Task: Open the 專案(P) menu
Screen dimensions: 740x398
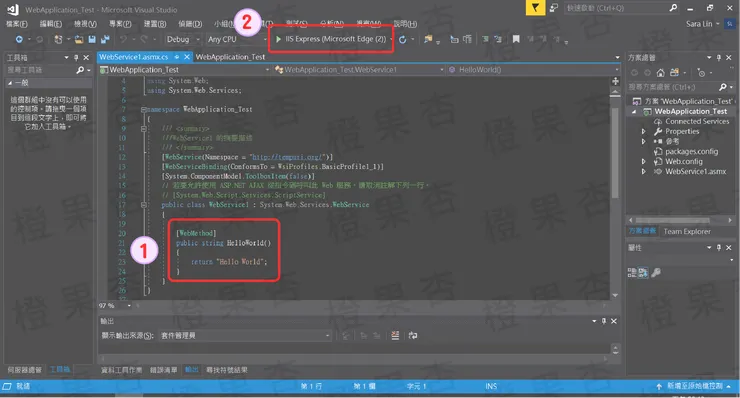Action: (120, 24)
